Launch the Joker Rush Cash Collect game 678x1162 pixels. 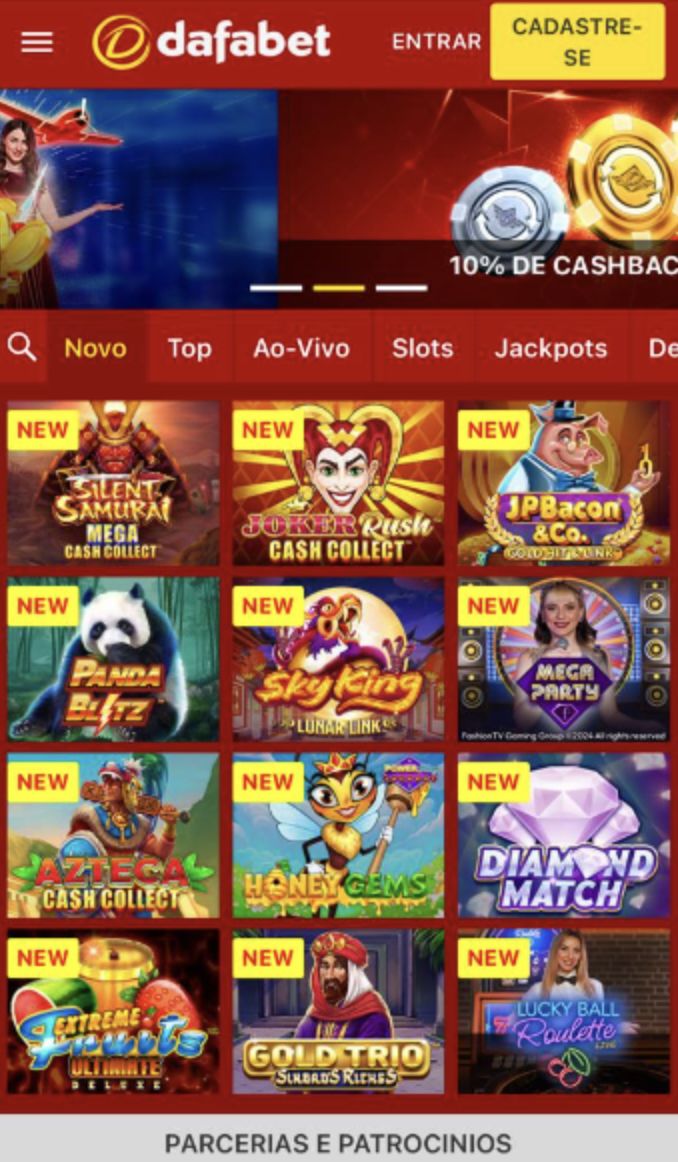(339, 483)
